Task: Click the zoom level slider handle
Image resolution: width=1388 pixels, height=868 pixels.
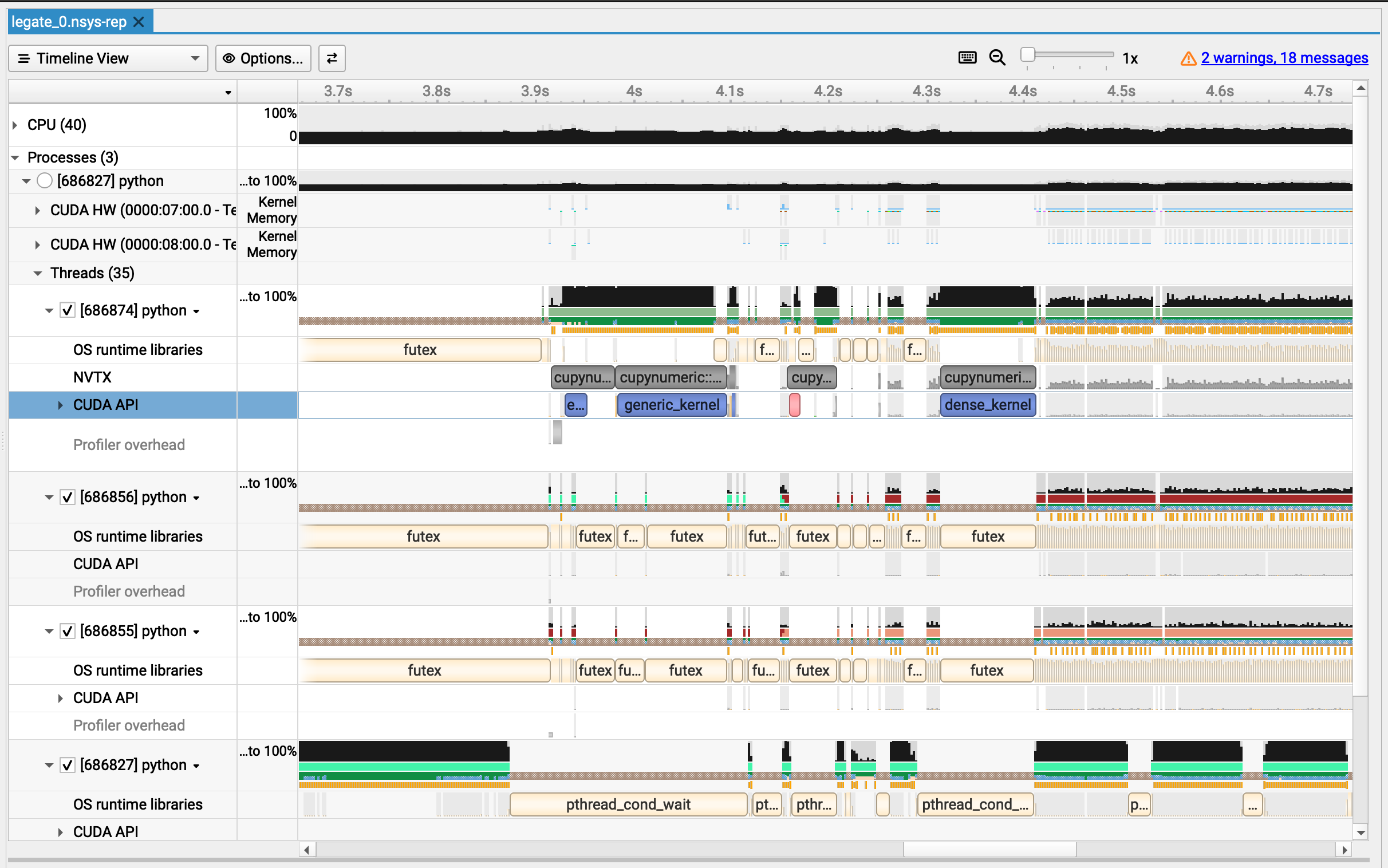Action: [1027, 55]
